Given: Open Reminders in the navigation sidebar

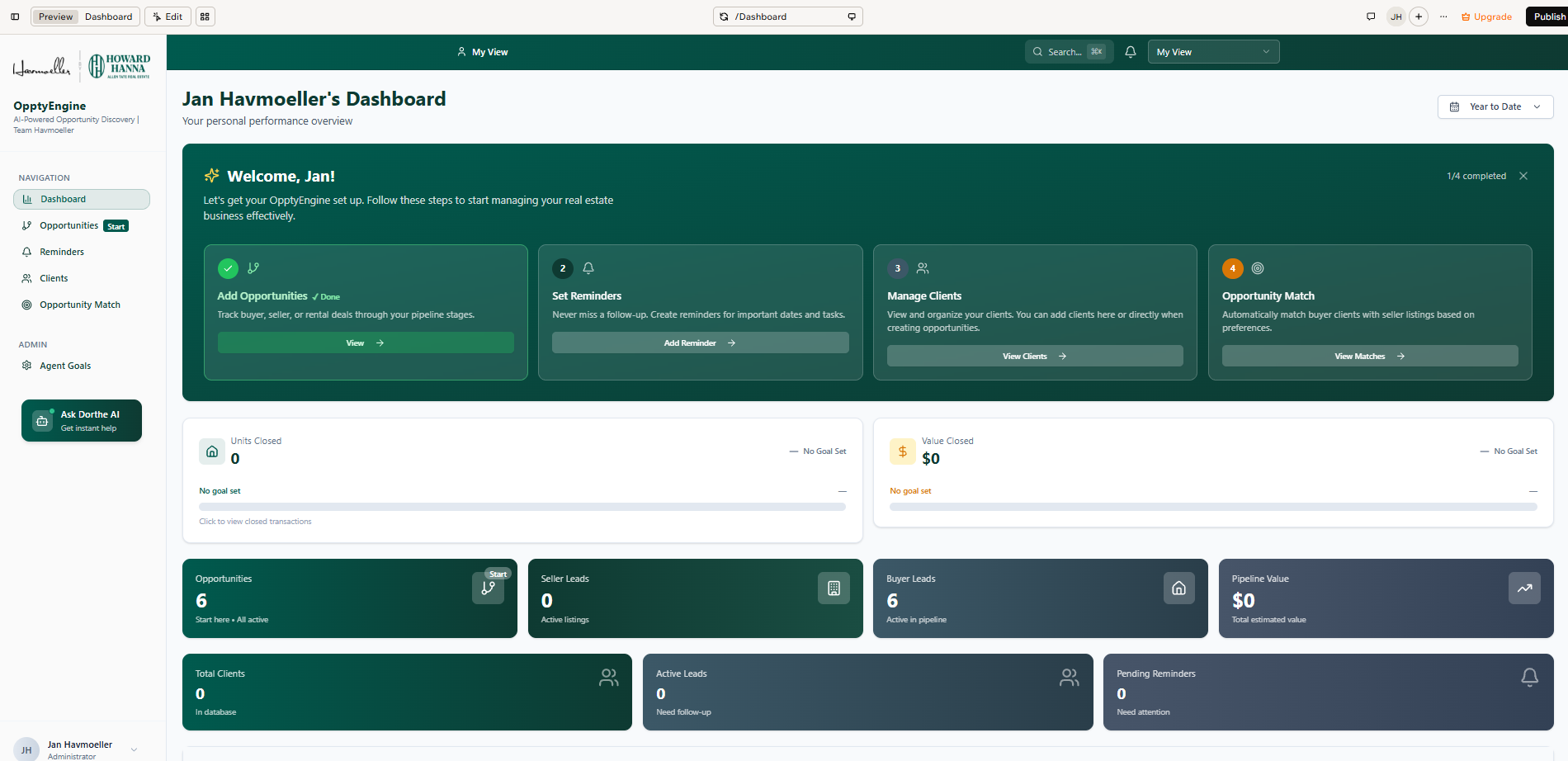Looking at the screenshot, I should click(x=82, y=252).
